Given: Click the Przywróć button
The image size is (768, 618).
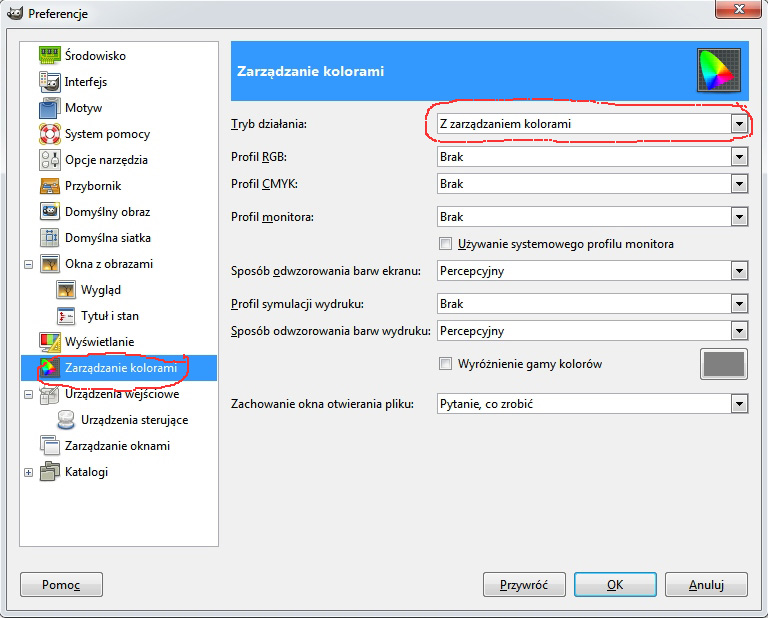Looking at the screenshot, I should coord(524,585).
